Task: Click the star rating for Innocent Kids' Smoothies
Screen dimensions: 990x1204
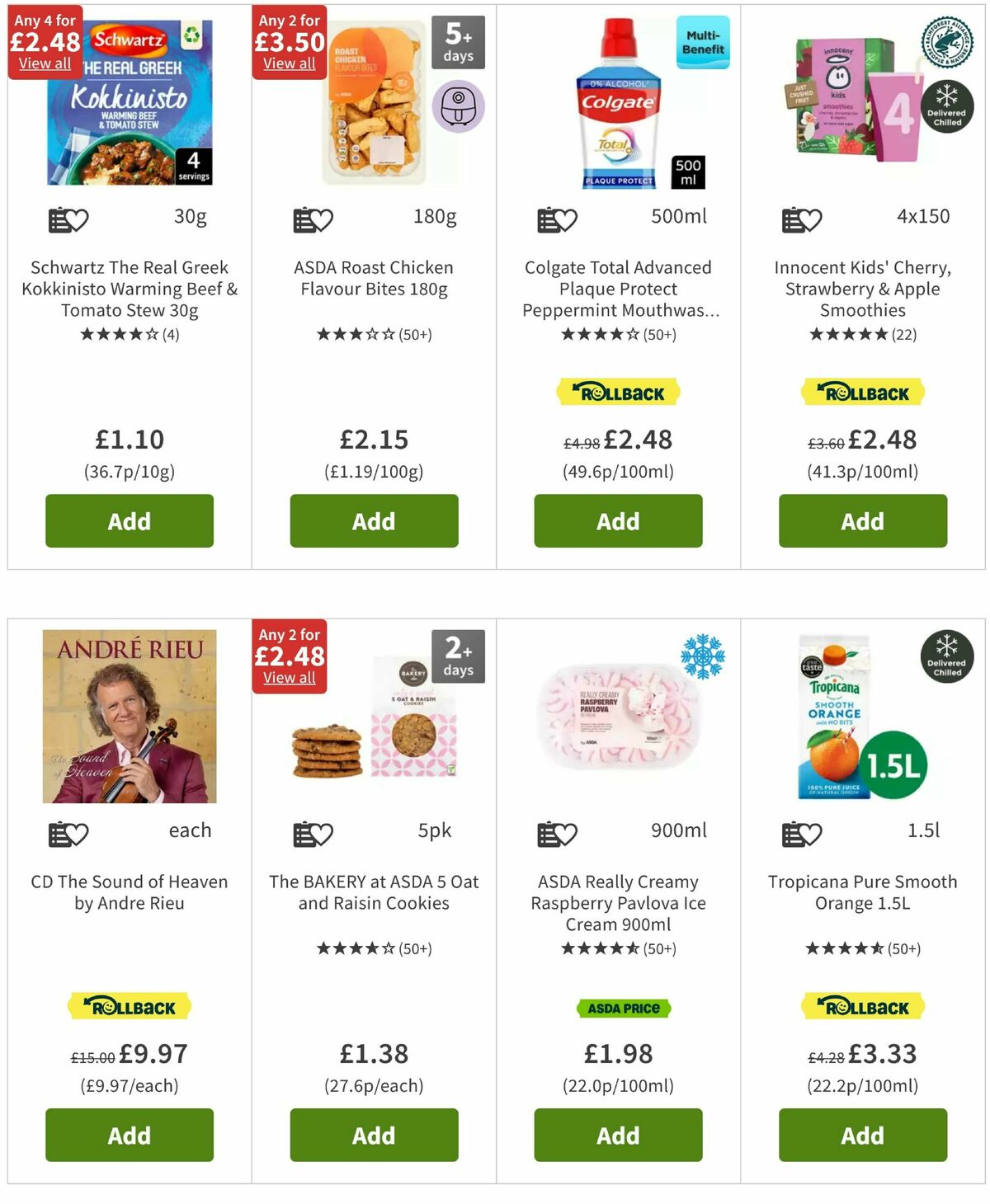Action: [862, 335]
